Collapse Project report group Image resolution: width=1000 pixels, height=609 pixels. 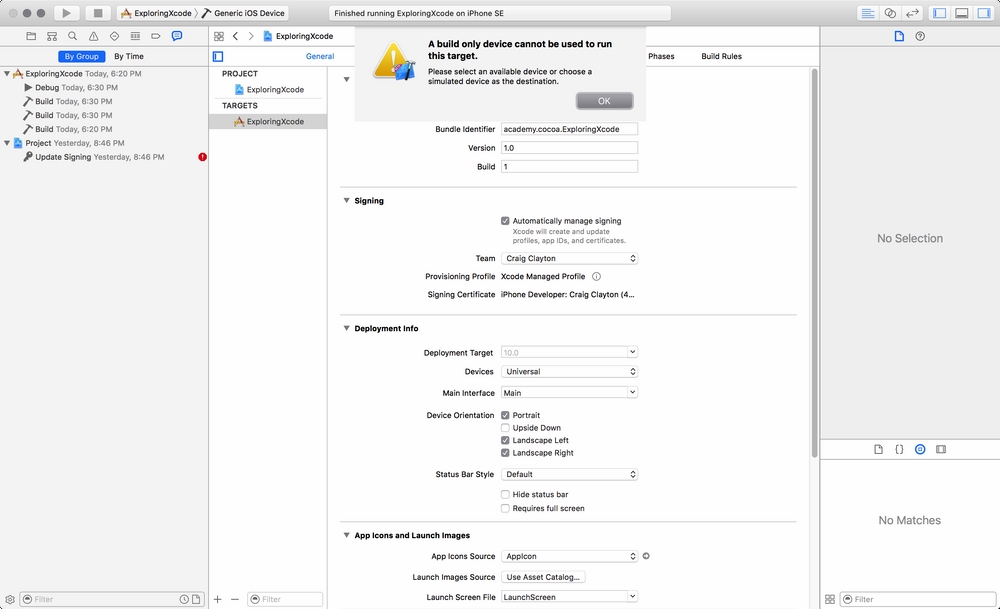pyautogui.click(x=7, y=143)
